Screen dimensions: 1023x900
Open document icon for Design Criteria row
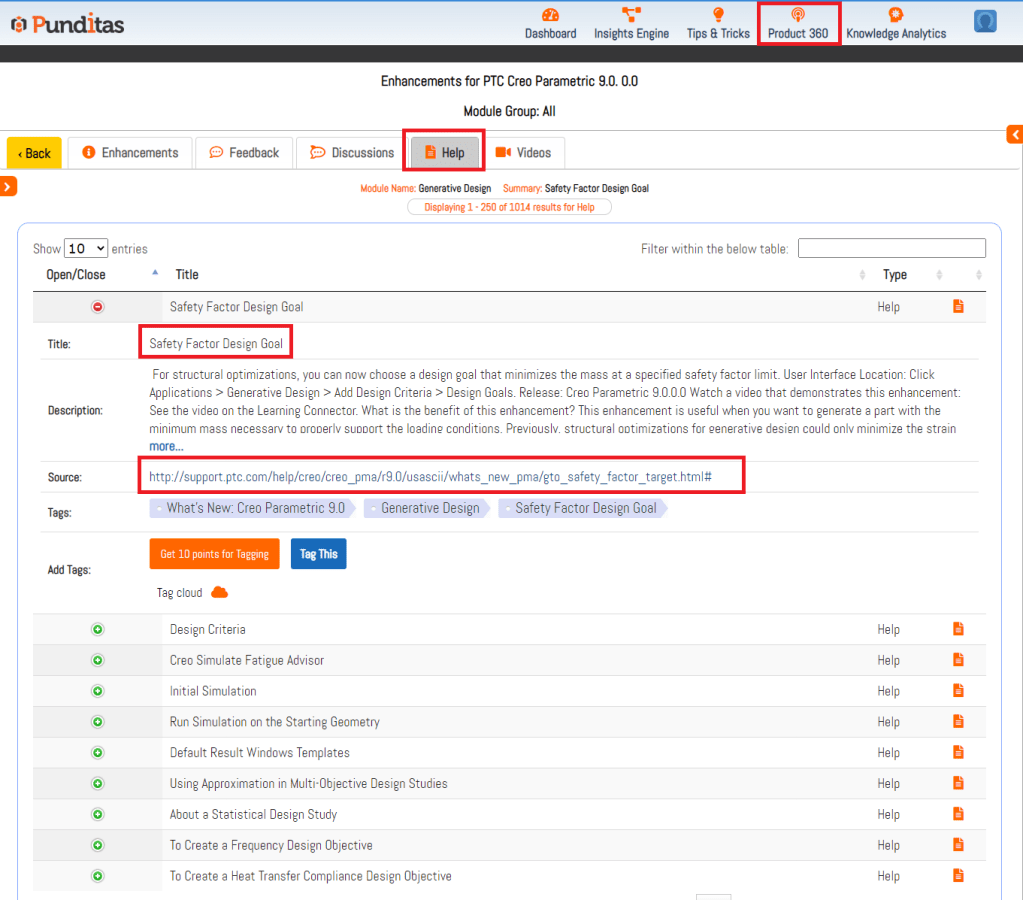click(958, 629)
